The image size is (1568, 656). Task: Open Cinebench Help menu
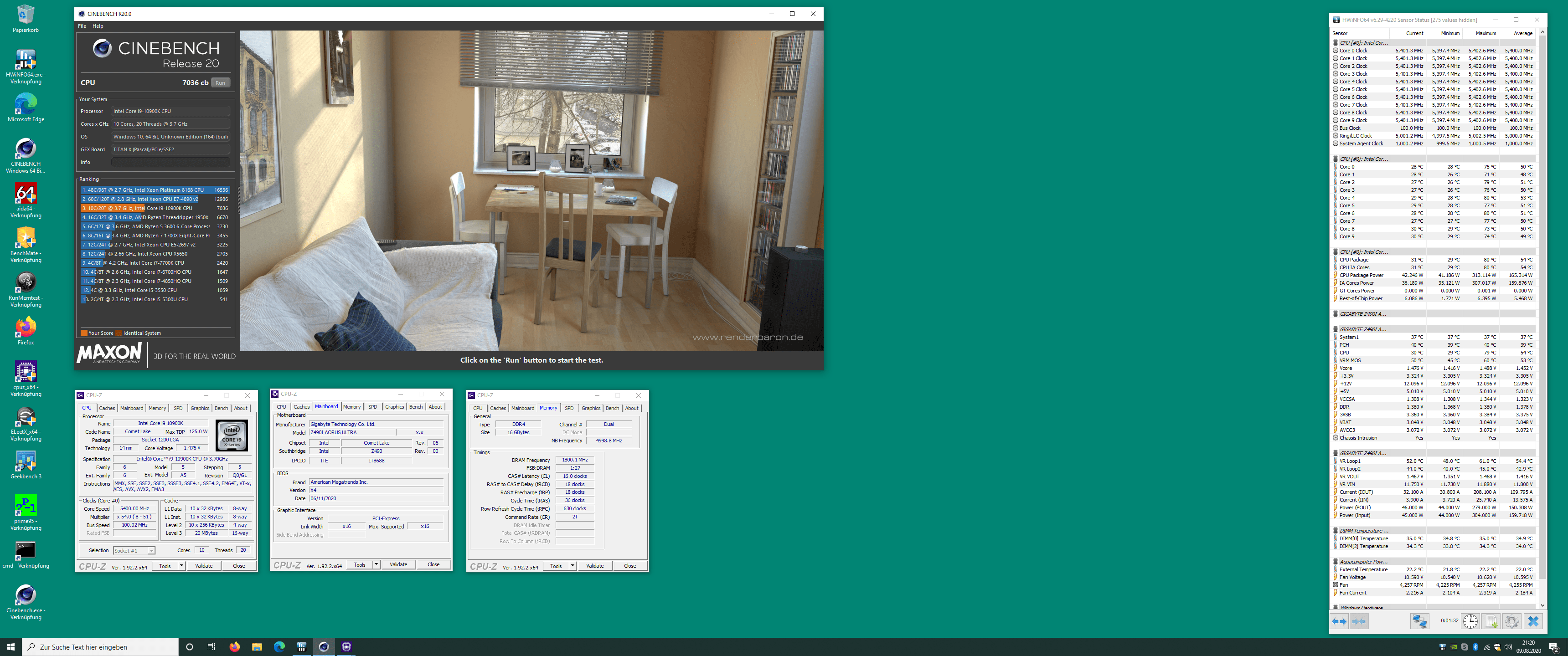98,26
